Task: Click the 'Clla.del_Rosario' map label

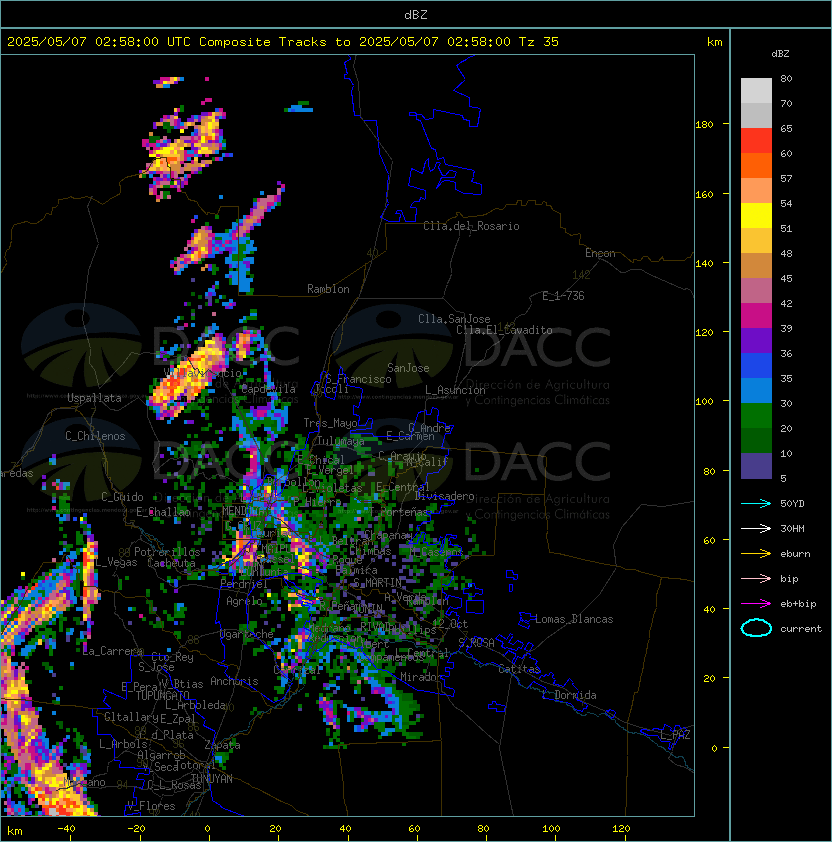Action: tap(471, 226)
